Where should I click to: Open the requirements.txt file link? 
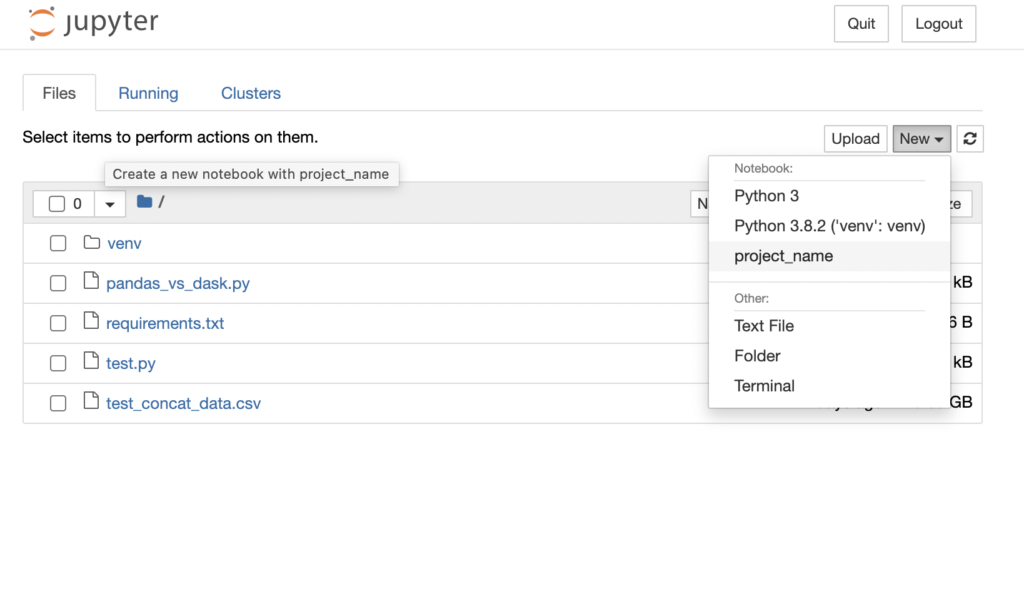(165, 323)
